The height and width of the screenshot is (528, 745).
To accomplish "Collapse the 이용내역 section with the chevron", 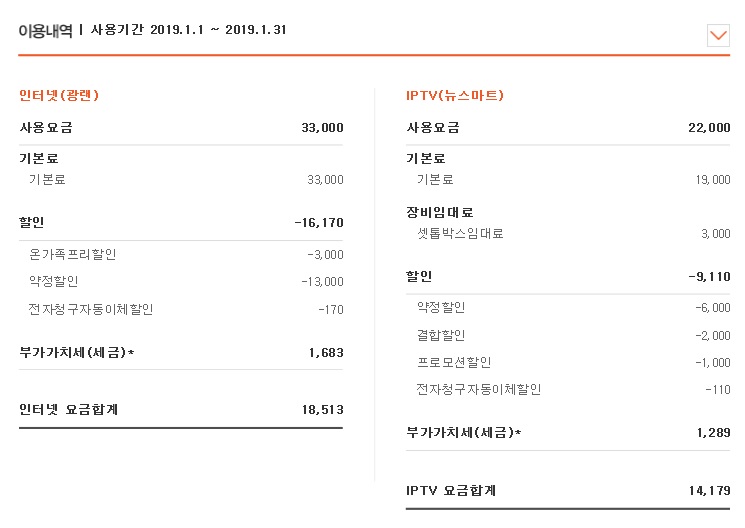I will 718,35.
